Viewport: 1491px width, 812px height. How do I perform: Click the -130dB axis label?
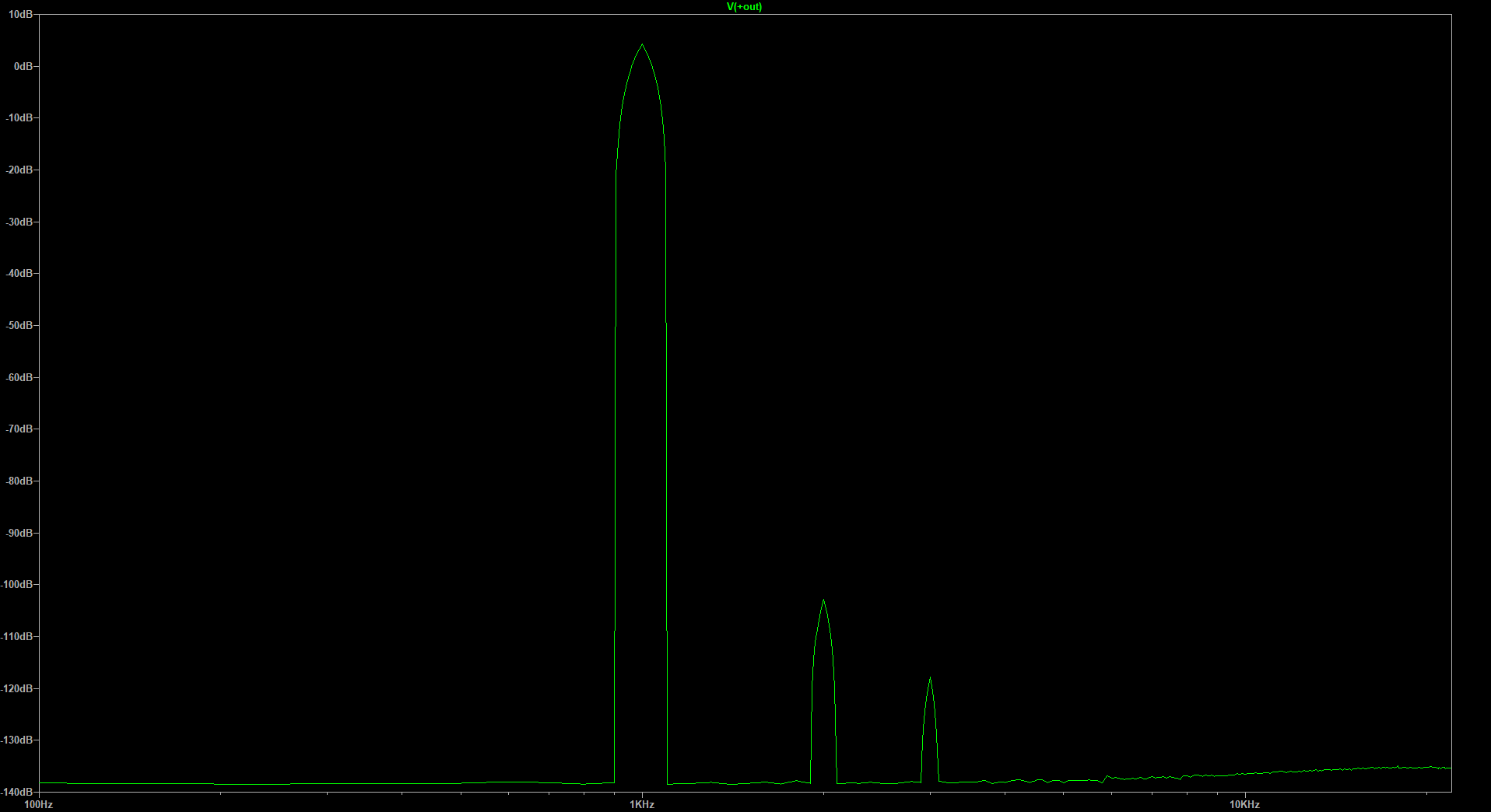click(x=17, y=740)
